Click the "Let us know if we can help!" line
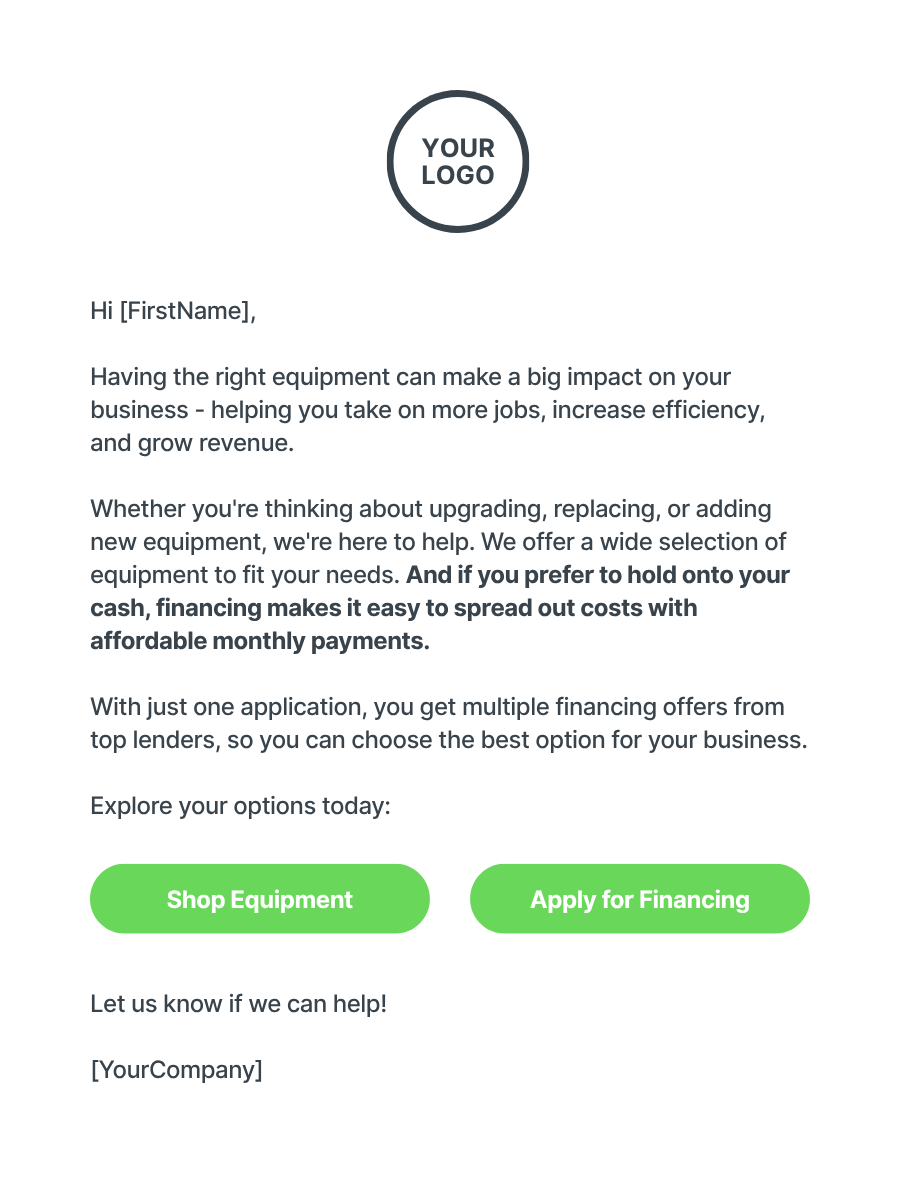This screenshot has width=900, height=1200. tap(238, 1003)
